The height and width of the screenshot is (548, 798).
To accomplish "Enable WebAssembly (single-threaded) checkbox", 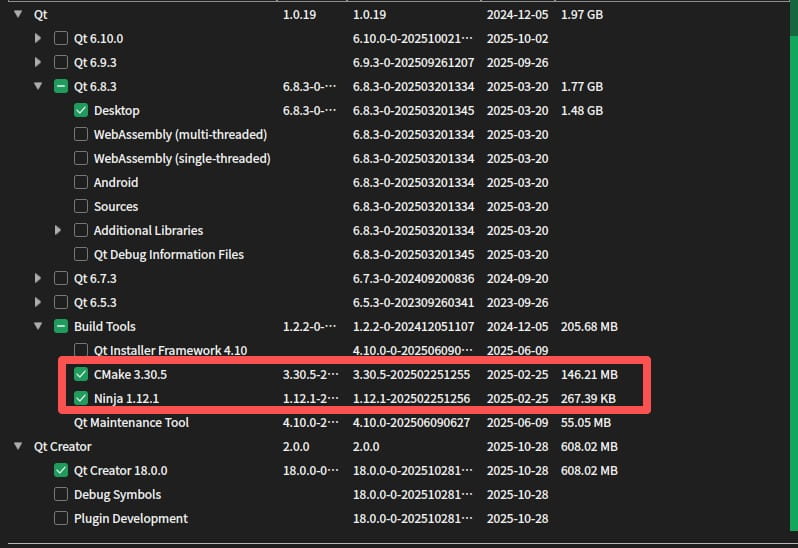I will 81,158.
